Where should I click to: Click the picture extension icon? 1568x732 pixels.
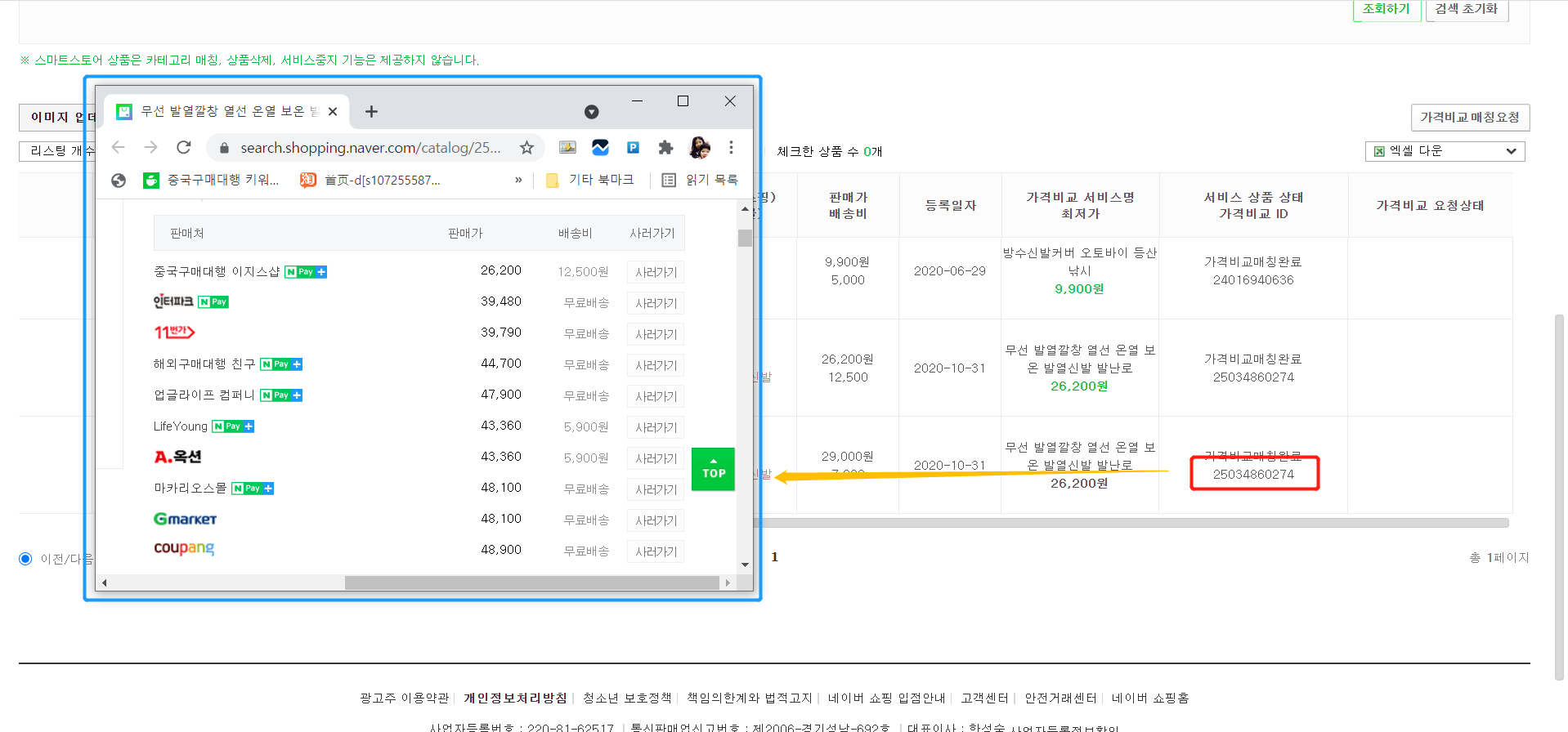[567, 148]
